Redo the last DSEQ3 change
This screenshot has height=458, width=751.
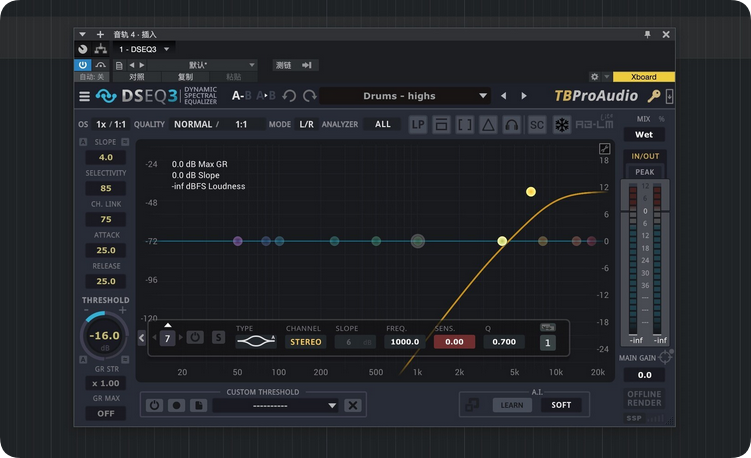coord(310,96)
